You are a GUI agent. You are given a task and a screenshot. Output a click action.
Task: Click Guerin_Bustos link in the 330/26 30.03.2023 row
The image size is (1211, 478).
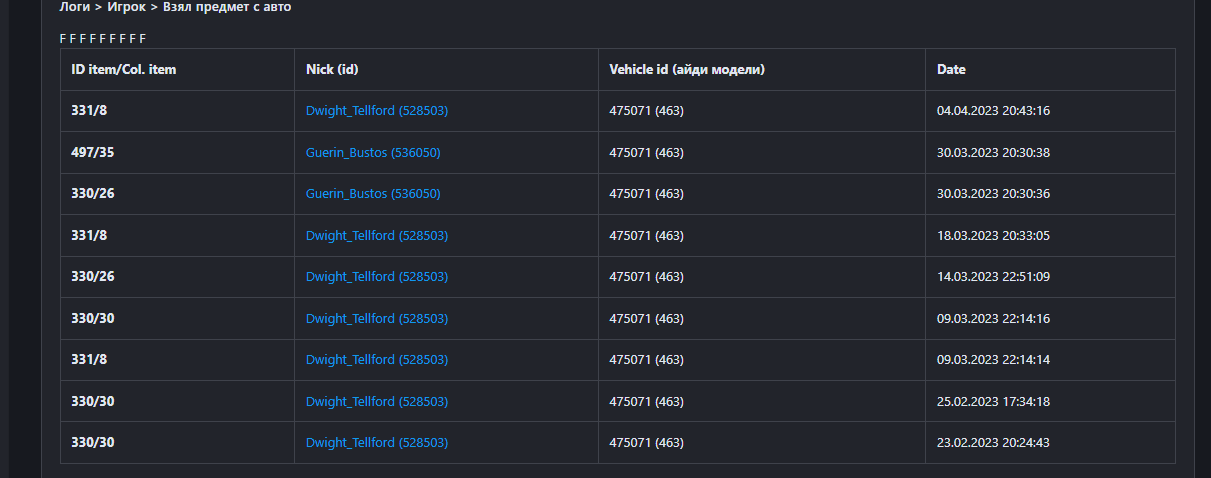click(373, 194)
